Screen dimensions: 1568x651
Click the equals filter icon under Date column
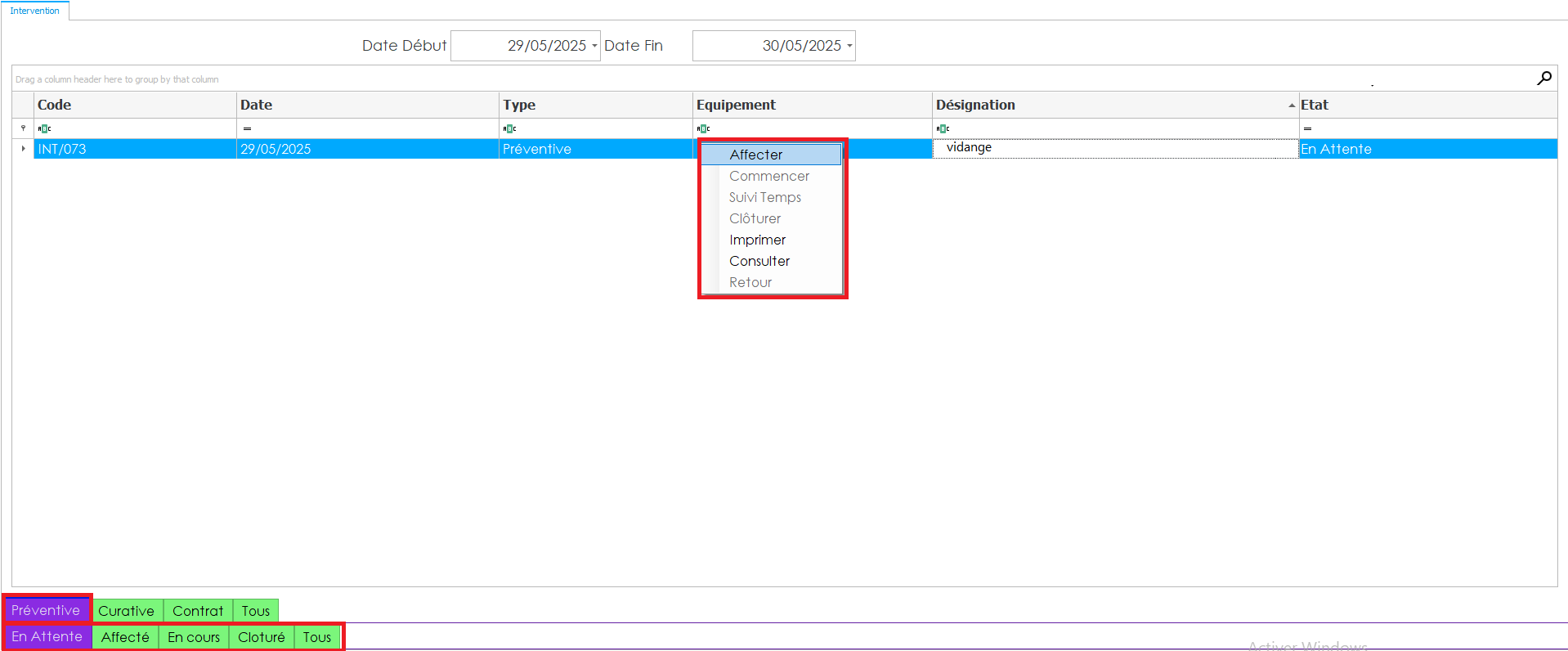pos(247,128)
